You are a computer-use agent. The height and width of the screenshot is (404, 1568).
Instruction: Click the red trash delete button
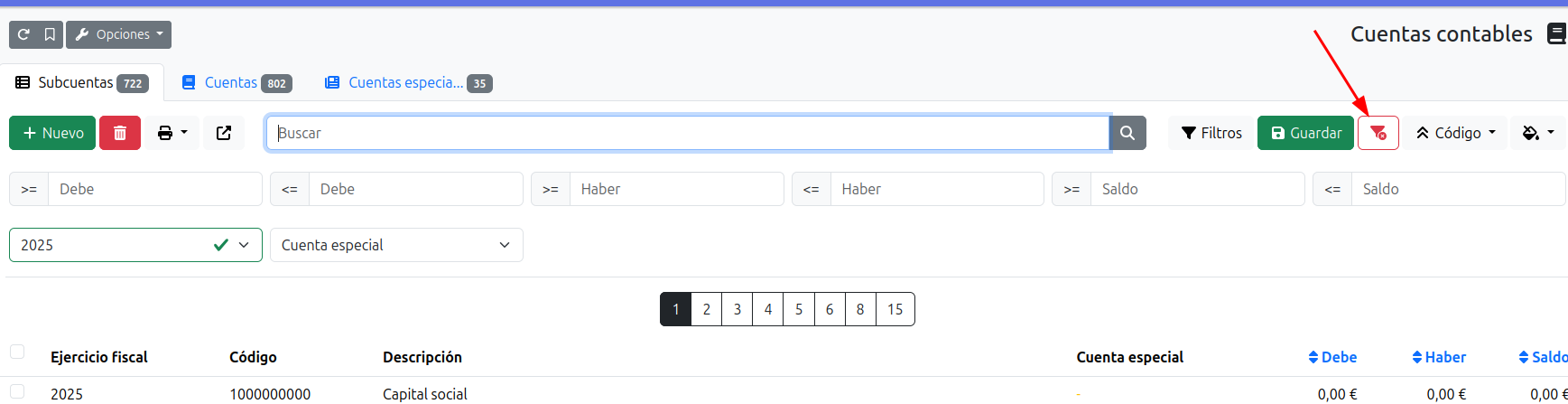120,133
